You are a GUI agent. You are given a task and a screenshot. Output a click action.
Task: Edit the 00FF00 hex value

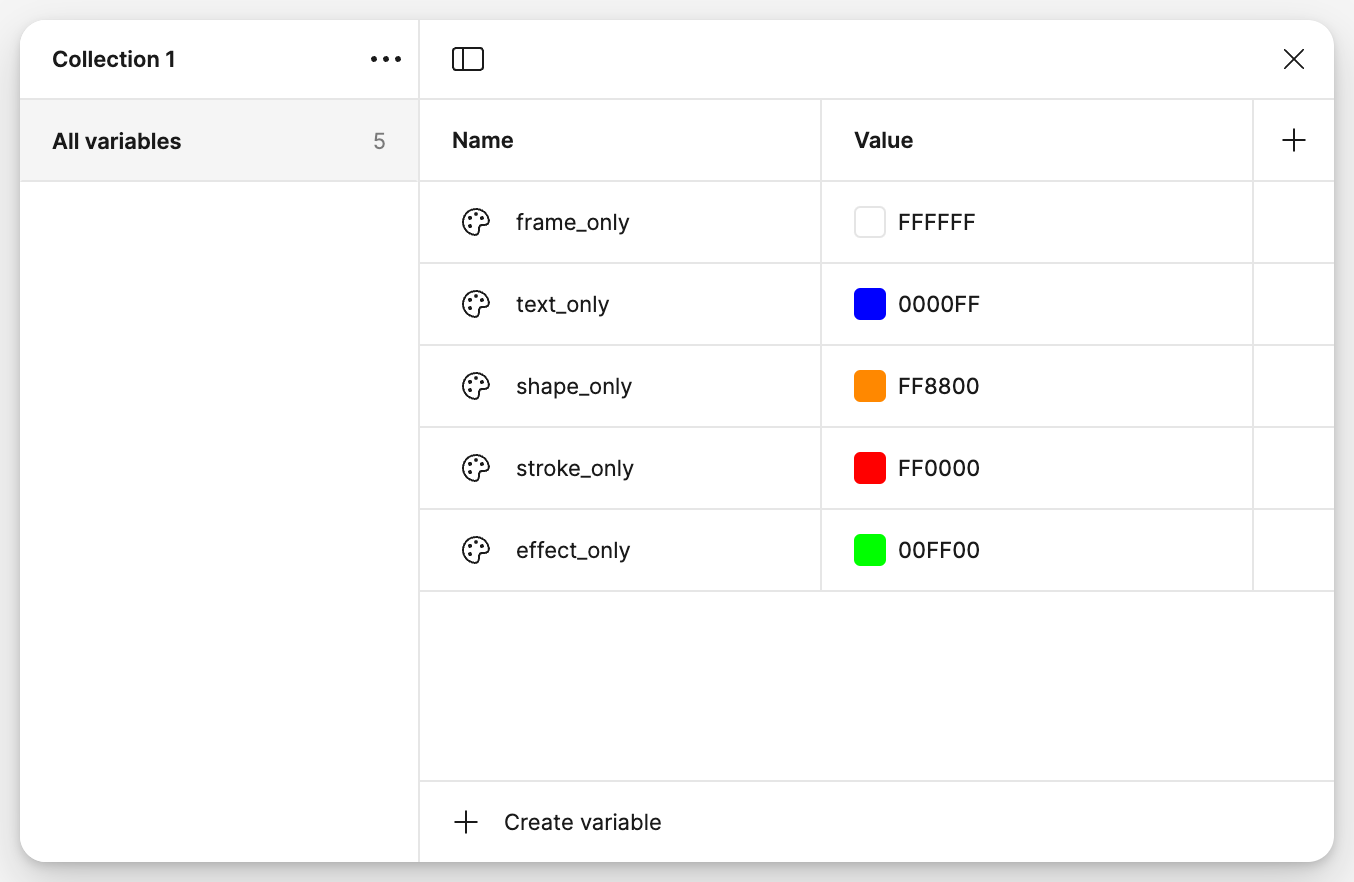click(939, 550)
